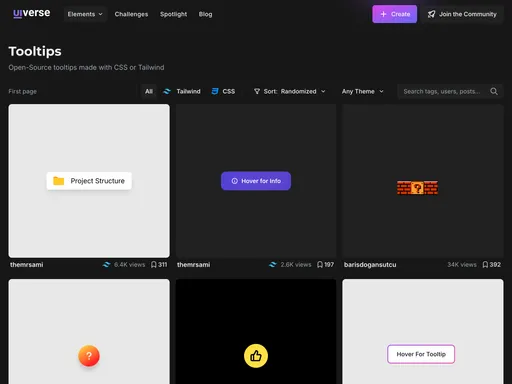512x384 pixels.
Task: Click bookmark icon showing 392 saves
Action: pos(485,265)
